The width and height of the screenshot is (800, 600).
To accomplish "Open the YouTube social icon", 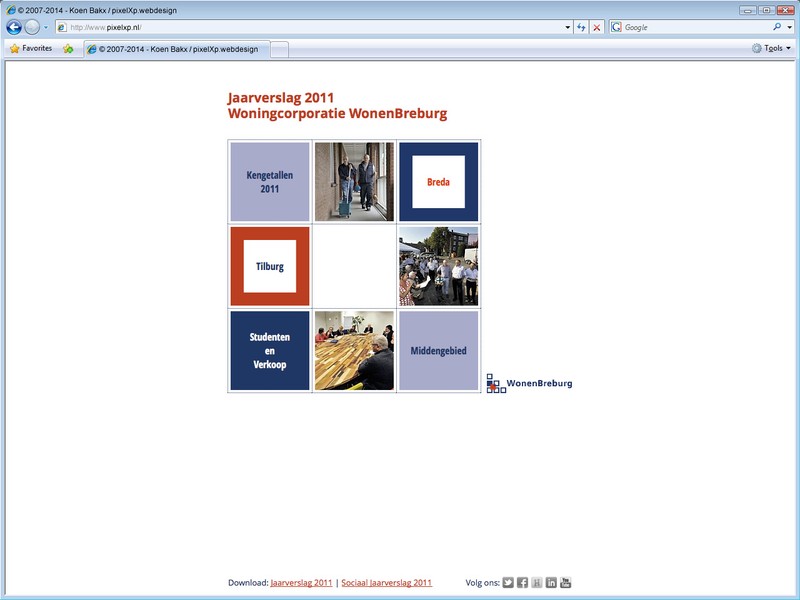I will click(x=566, y=583).
